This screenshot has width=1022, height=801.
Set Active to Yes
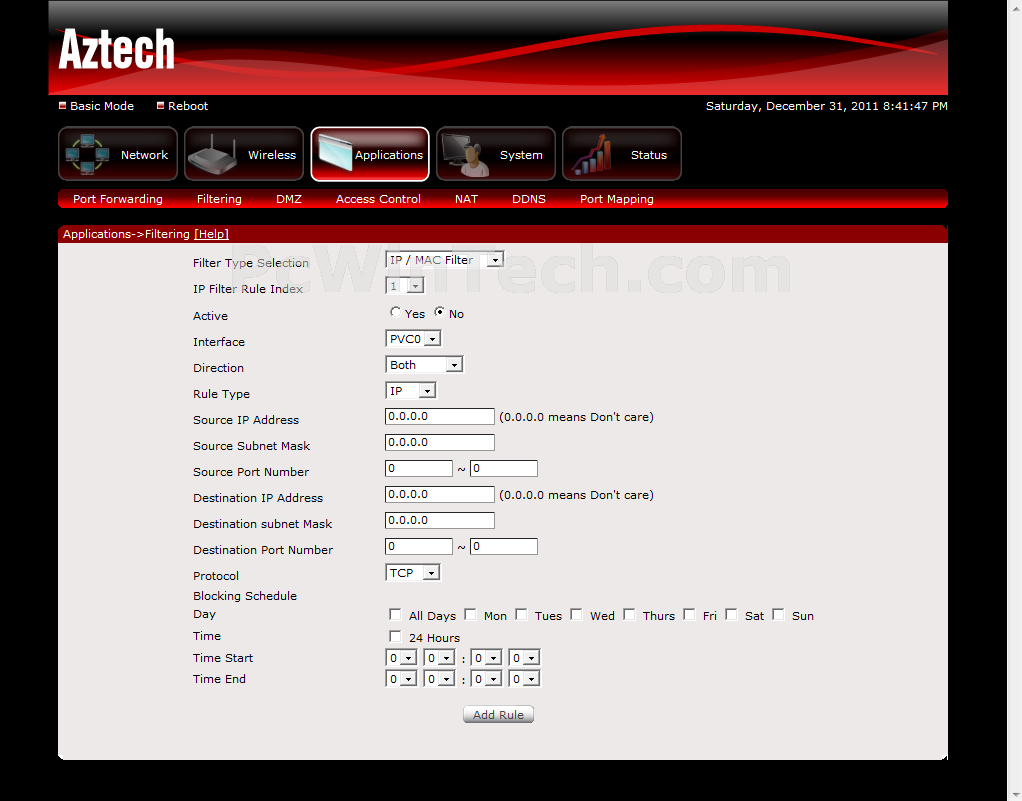395,312
